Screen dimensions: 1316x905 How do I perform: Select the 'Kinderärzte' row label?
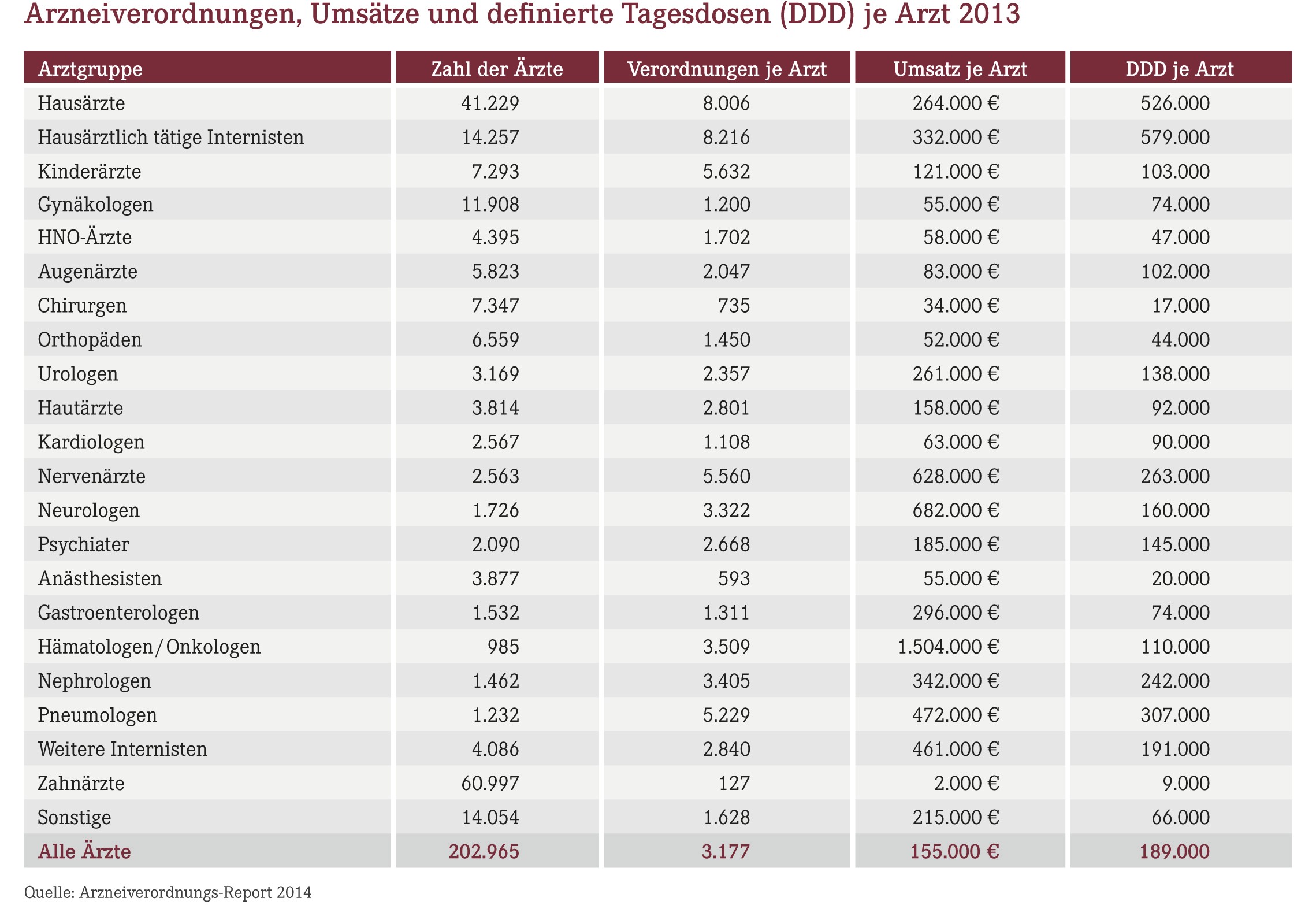pos(90,172)
